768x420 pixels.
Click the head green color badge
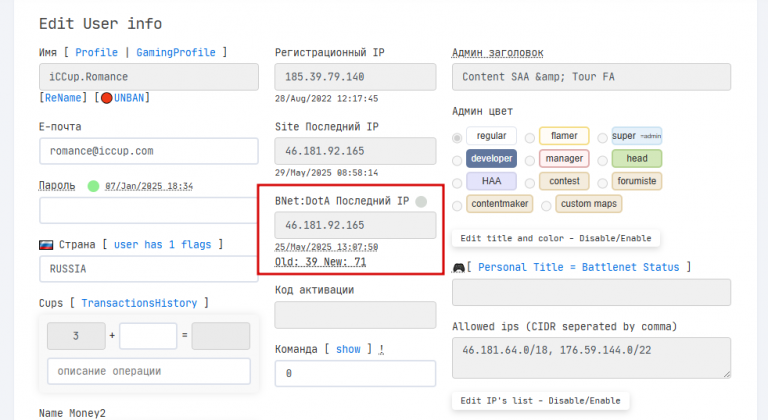point(637,158)
